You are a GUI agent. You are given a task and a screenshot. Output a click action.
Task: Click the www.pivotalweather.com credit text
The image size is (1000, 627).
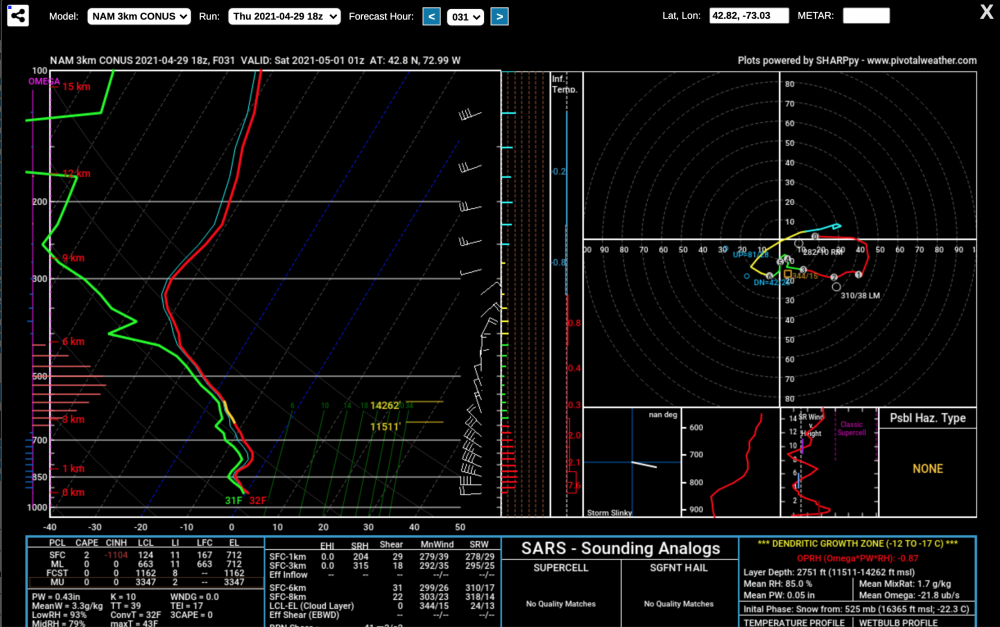[921, 61]
